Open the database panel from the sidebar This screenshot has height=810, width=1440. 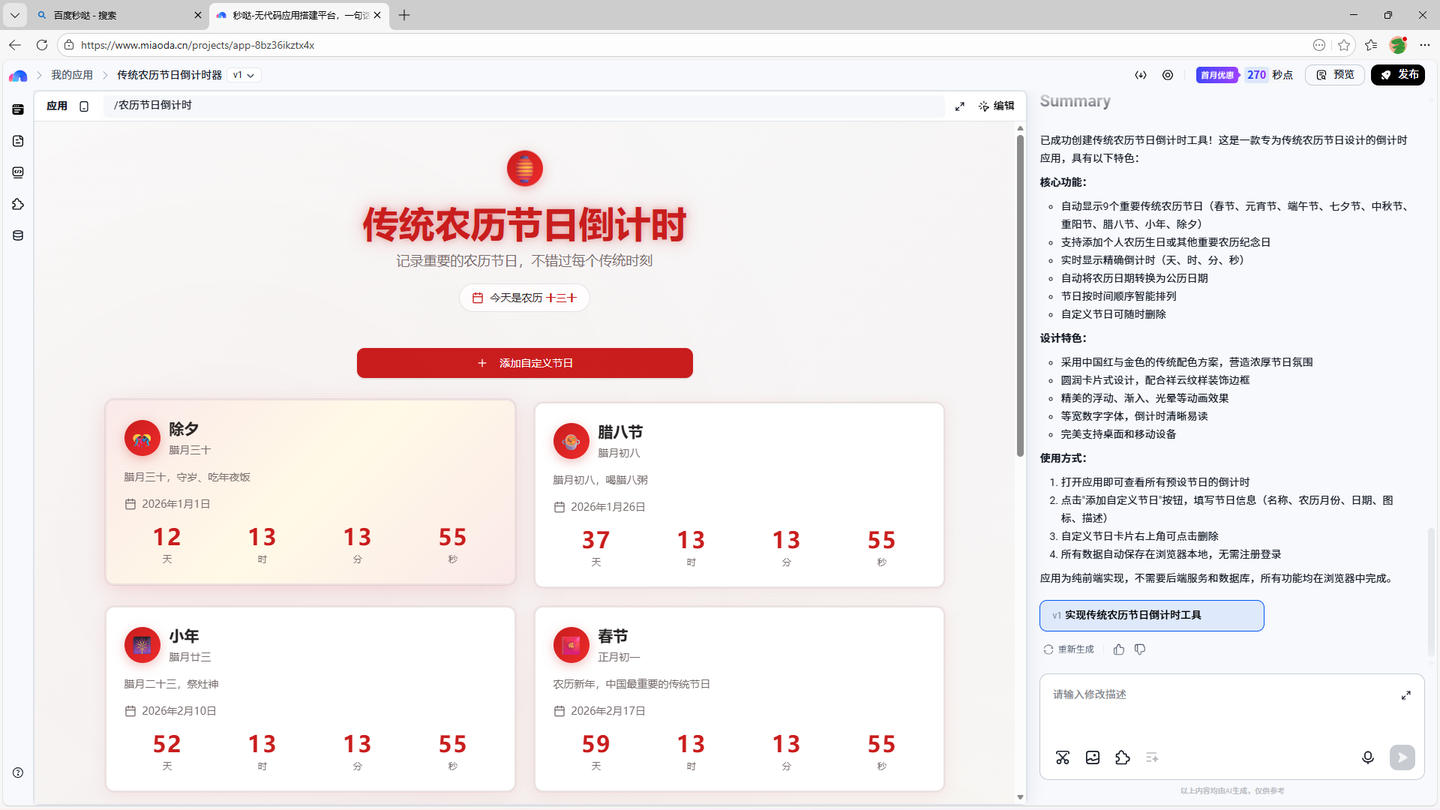(17, 235)
